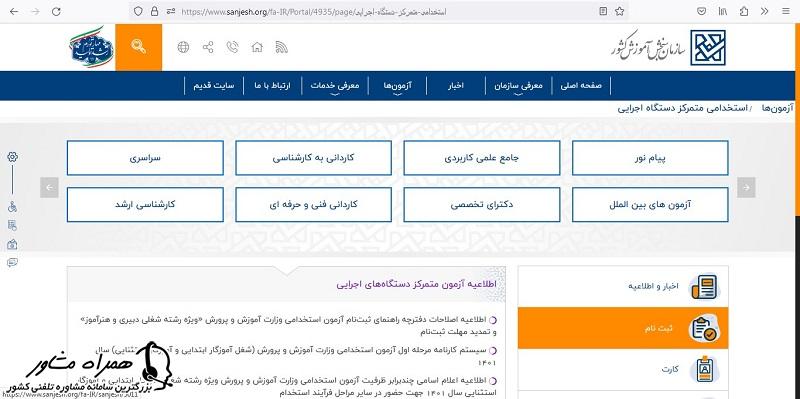The width and height of the screenshot is (800, 399).
Task: Select the ثبت نام sidebar tab
Action: 623,328
